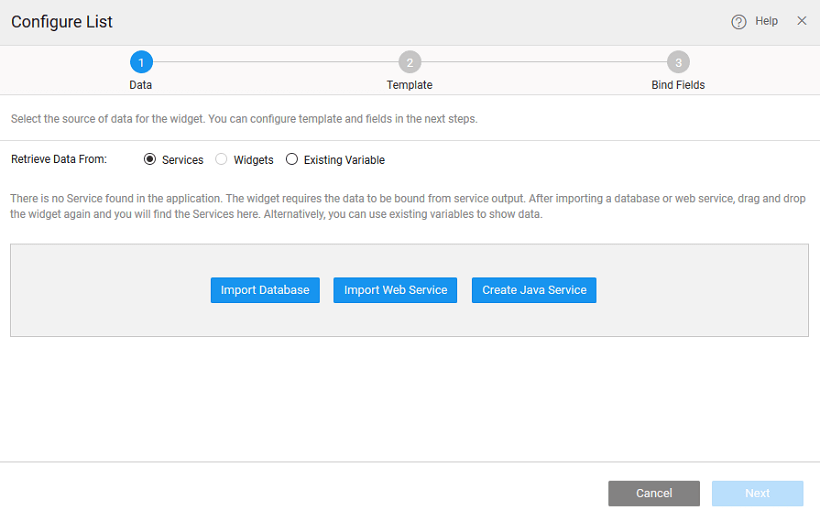Screen dimensions: 820x521
Task: Click the Import Web Service button
Action: coord(395,290)
